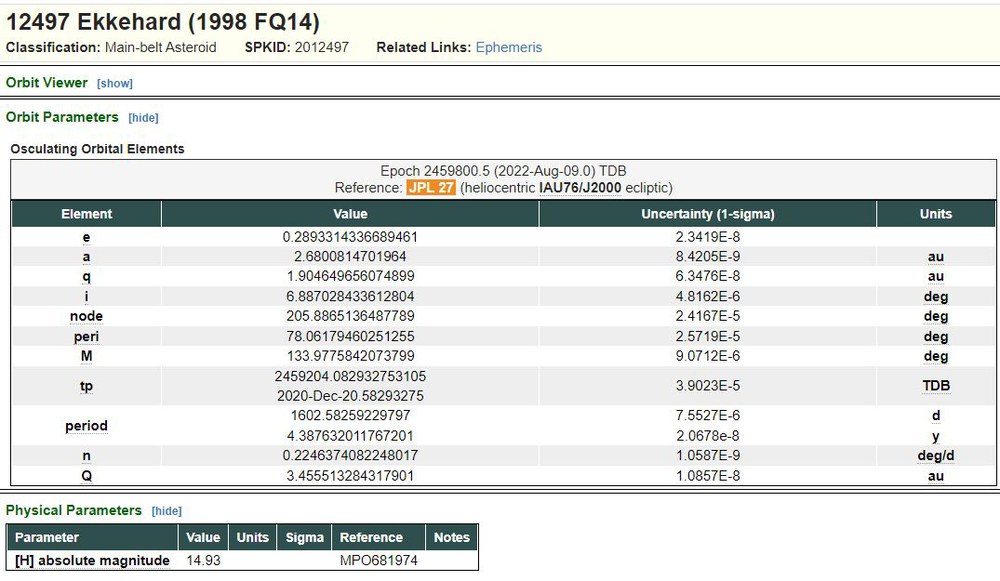Select the 'node' element label
This screenshot has width=1000, height=581.
coord(86,316)
